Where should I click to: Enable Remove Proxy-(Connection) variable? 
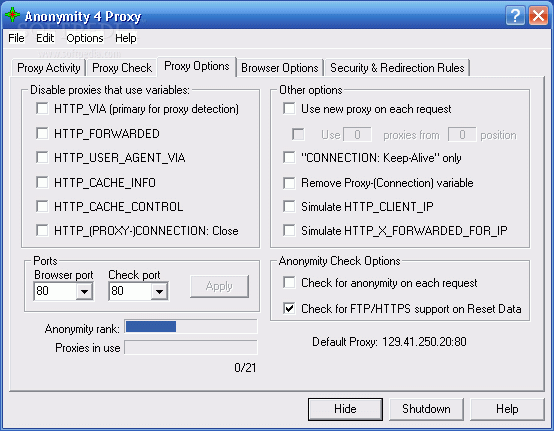289,183
